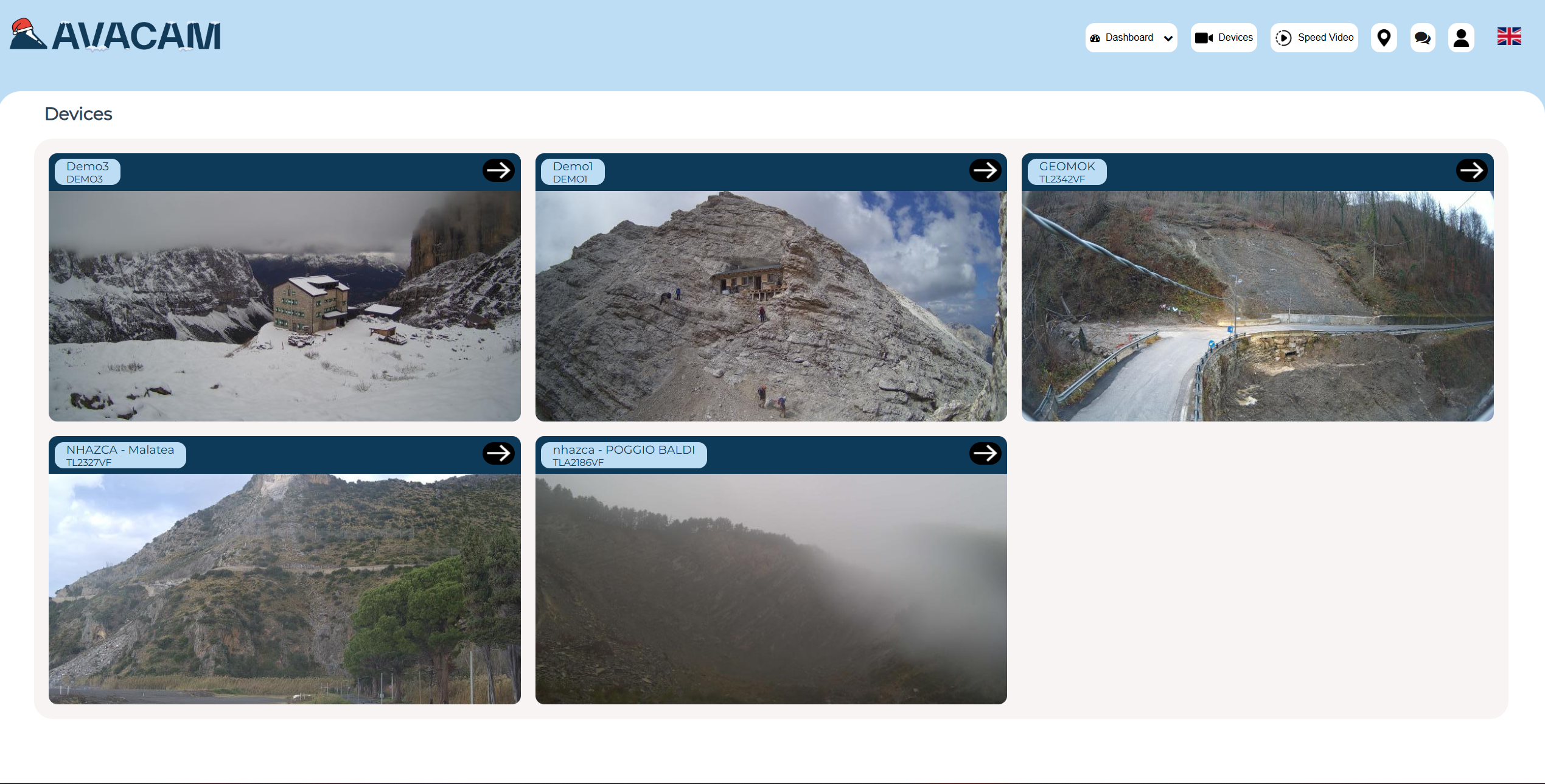Screen dimensions: 1545x784
Task: Open Demo1 with its arrow button
Action: (985, 170)
